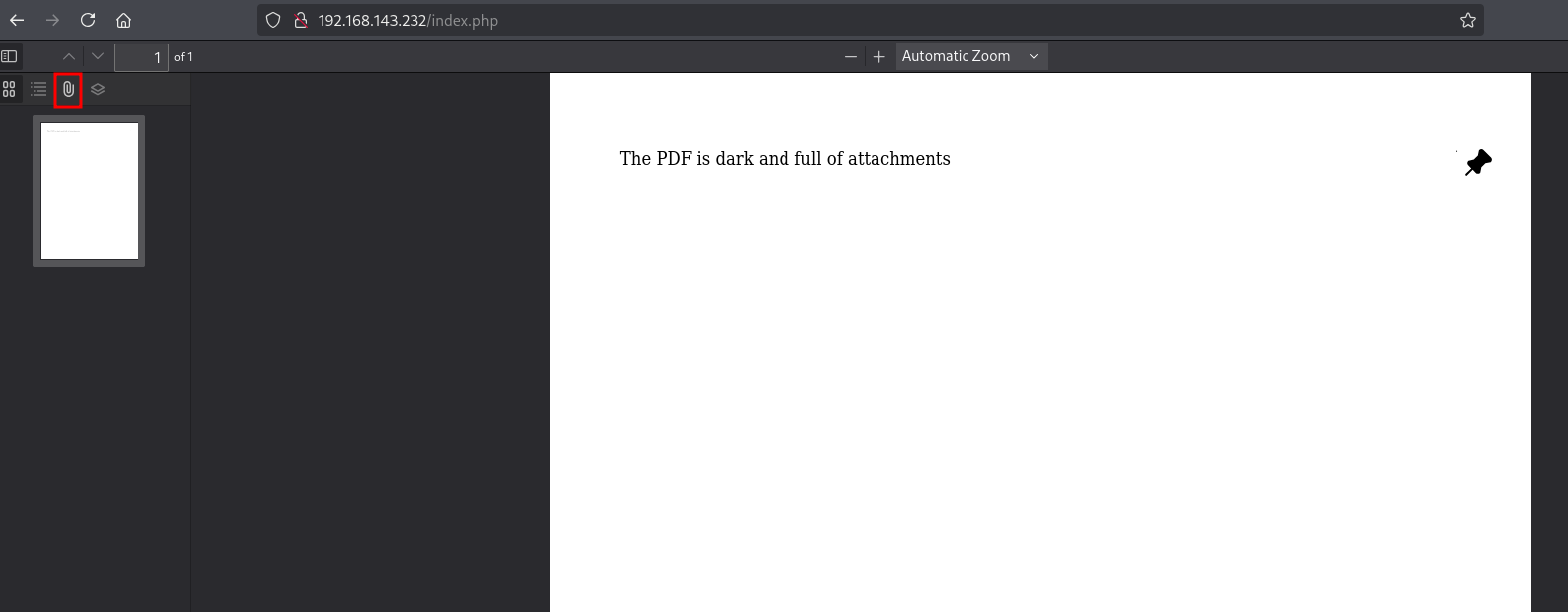Open the shield tracking protection icon
1568x612 pixels.
[274, 20]
